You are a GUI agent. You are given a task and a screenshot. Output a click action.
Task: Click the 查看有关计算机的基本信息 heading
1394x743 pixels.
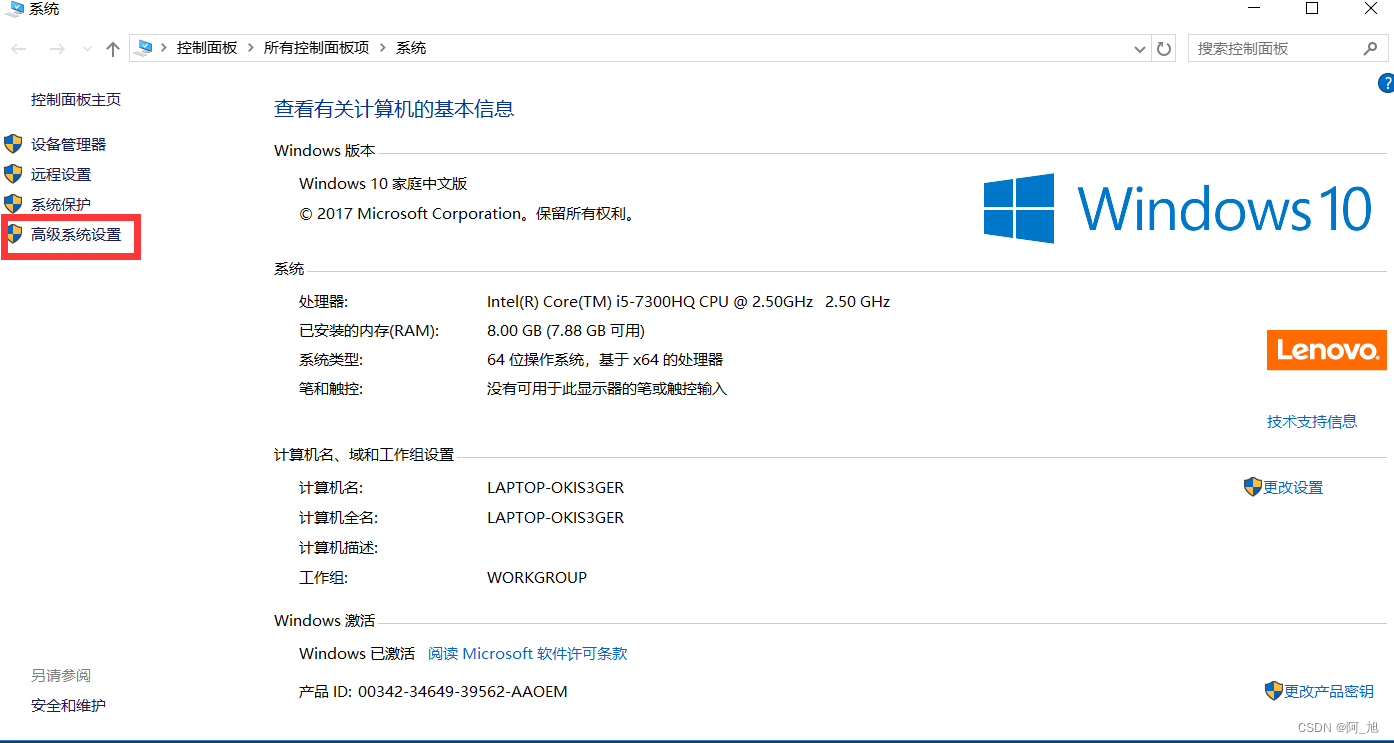click(394, 109)
